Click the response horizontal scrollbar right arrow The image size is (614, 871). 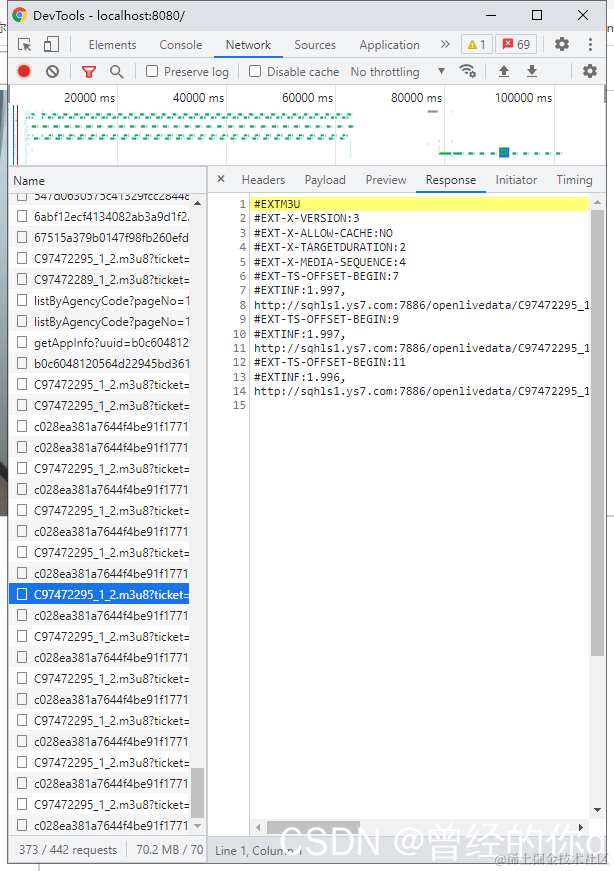581,827
